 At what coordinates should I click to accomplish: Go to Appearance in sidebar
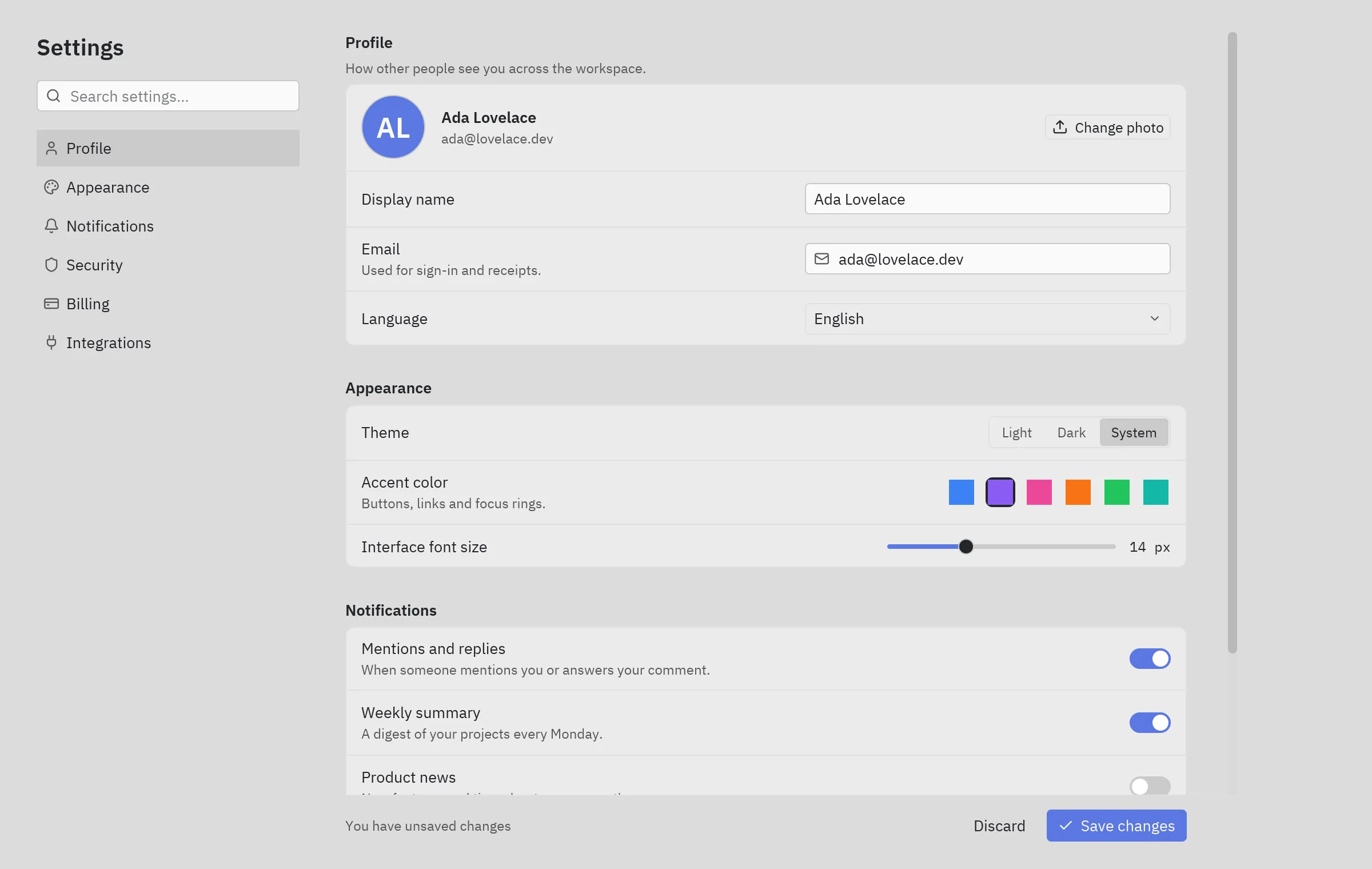[168, 187]
